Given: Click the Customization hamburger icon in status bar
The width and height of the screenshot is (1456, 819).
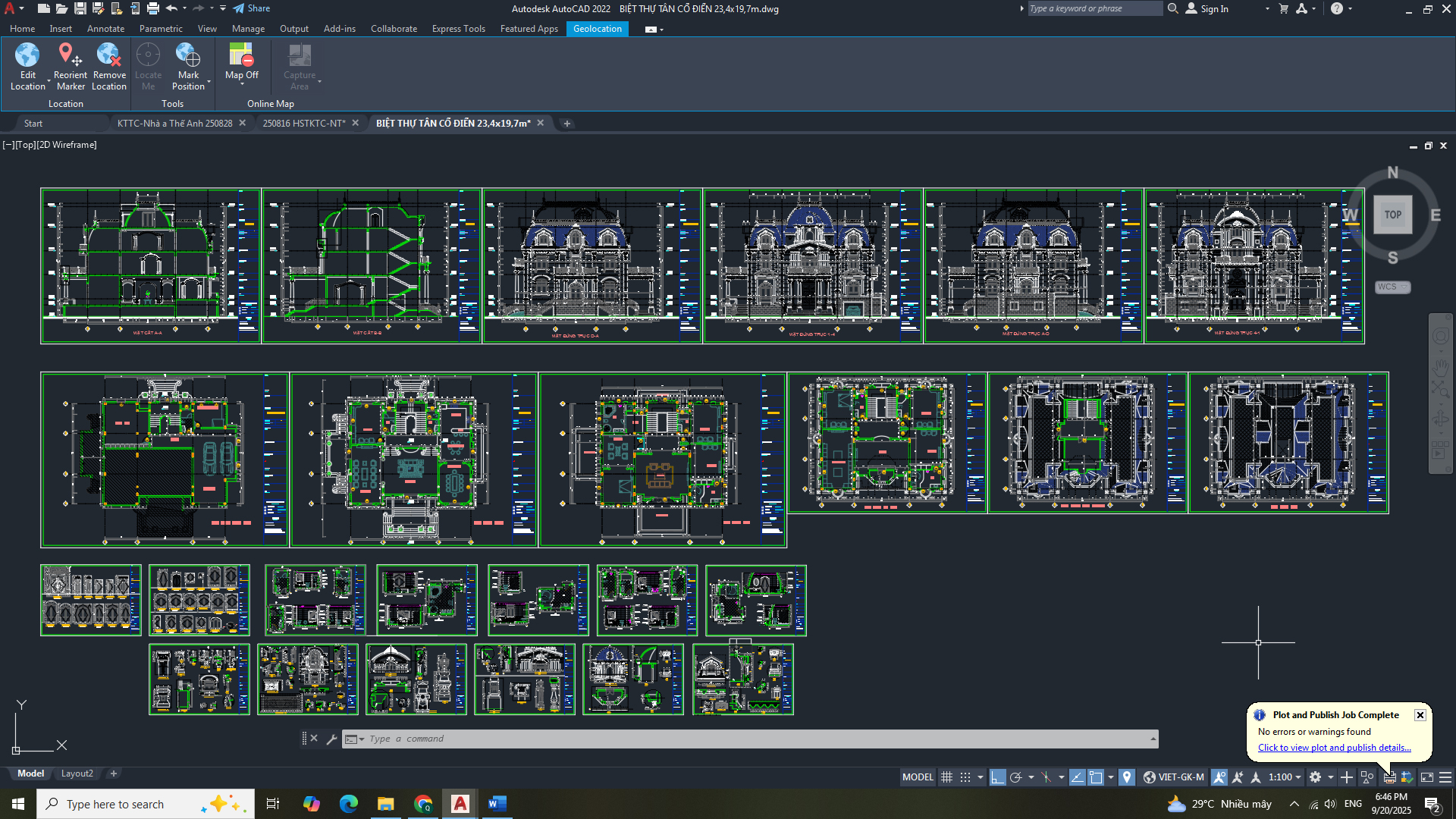Looking at the screenshot, I should click(1445, 777).
